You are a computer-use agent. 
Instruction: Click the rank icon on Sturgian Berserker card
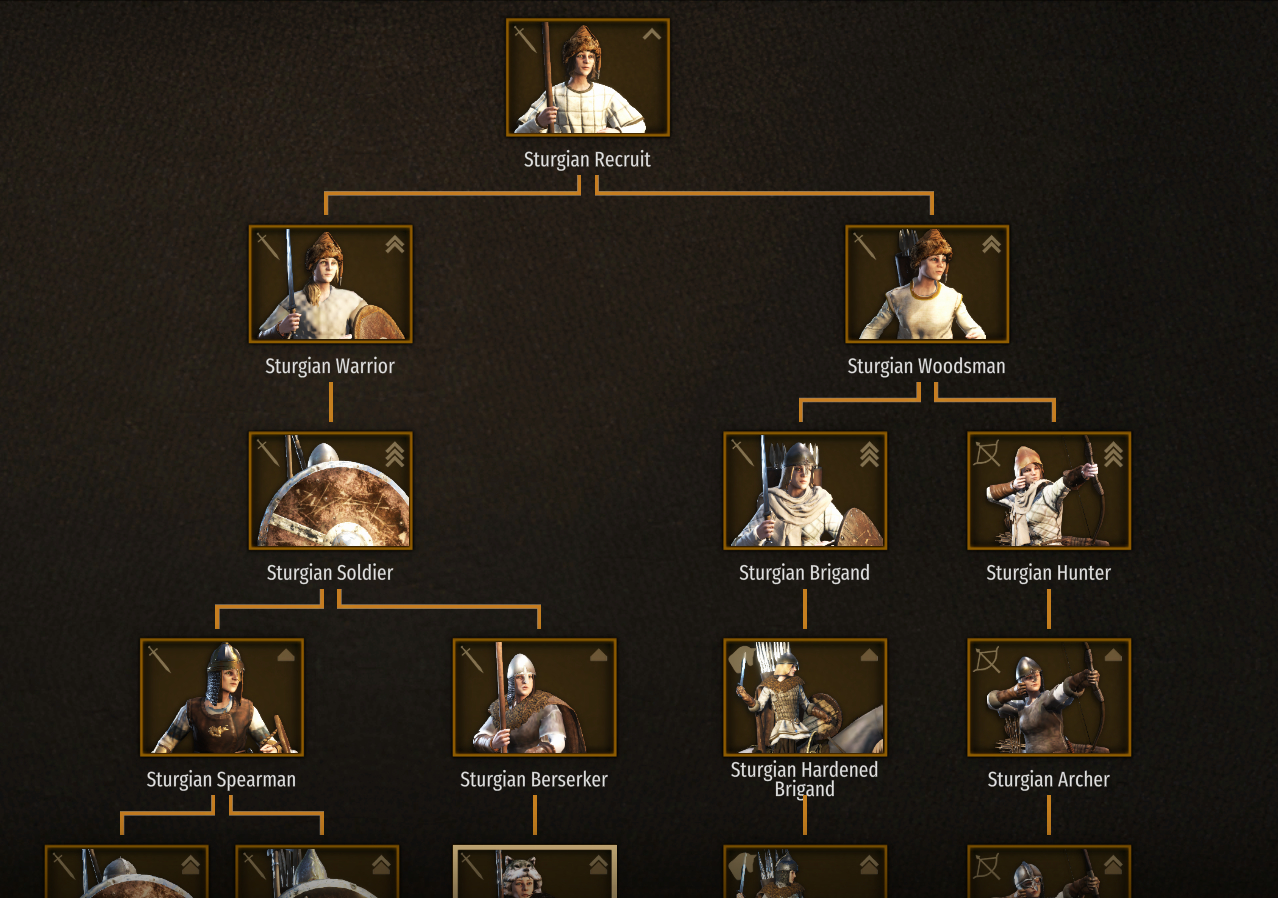tap(598, 655)
